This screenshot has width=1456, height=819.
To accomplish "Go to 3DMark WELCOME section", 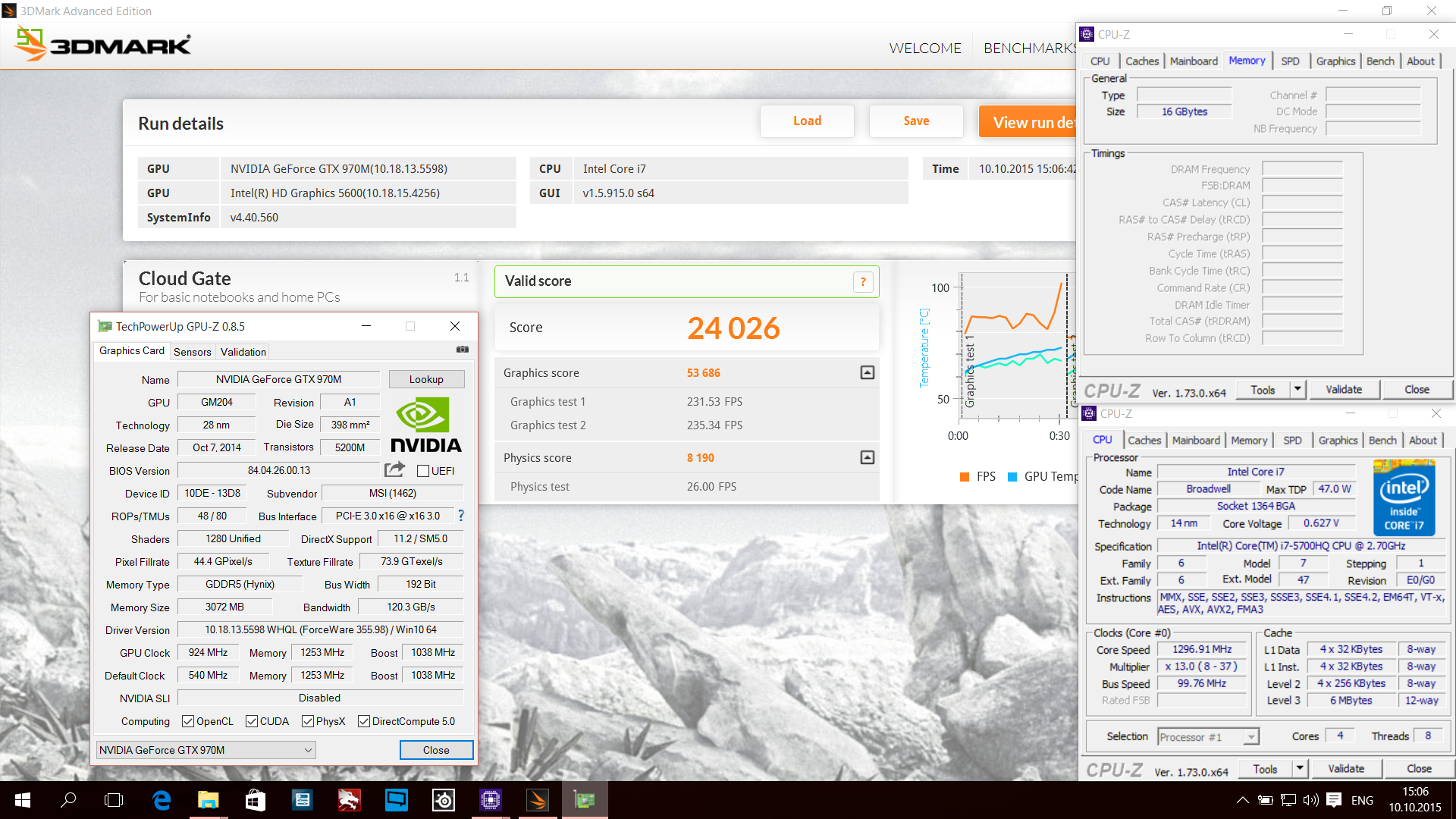I will (925, 48).
